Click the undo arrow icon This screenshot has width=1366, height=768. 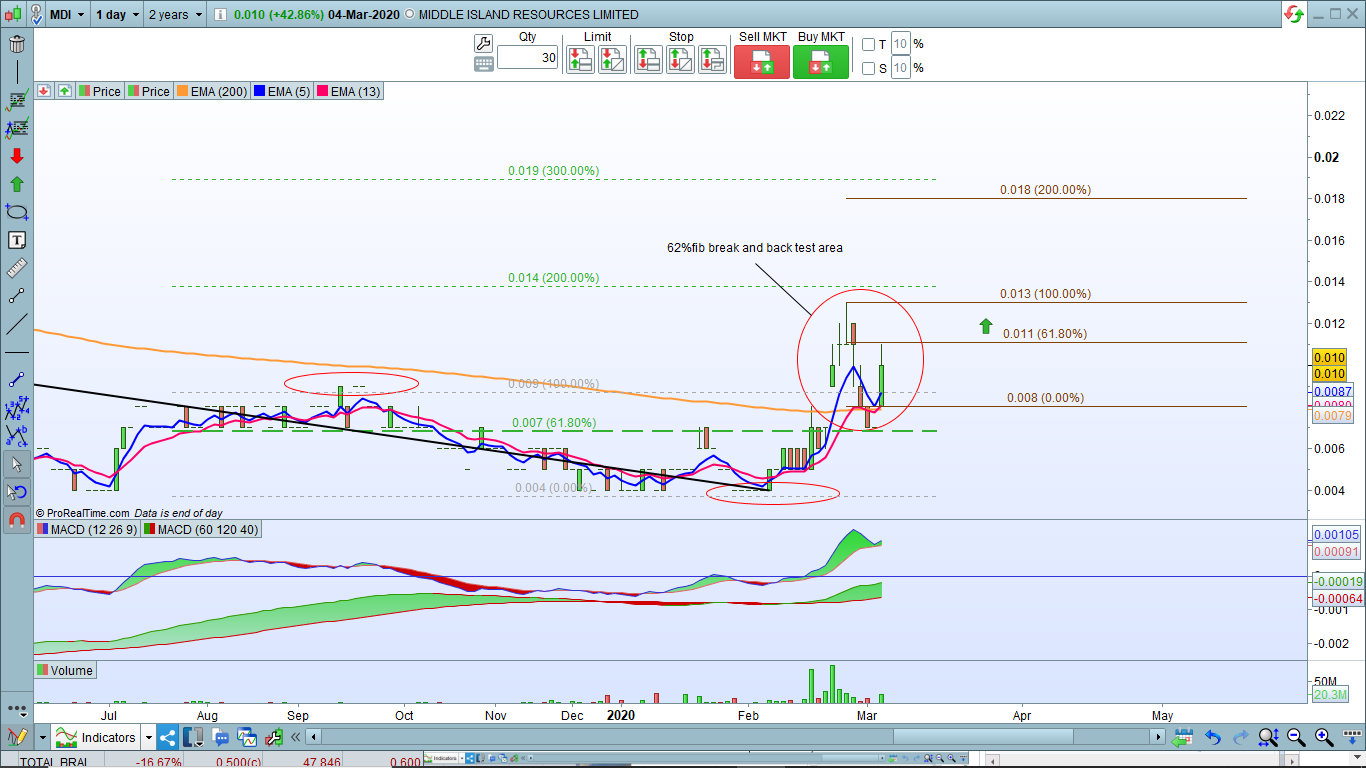pos(1213,737)
